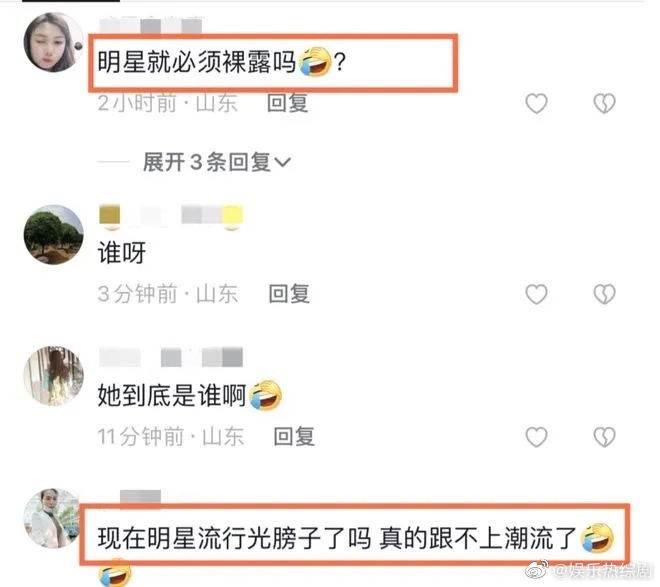Image resolution: width=660 pixels, height=587 pixels.
Task: Open the tree avatar profile
Action: pos(53,235)
